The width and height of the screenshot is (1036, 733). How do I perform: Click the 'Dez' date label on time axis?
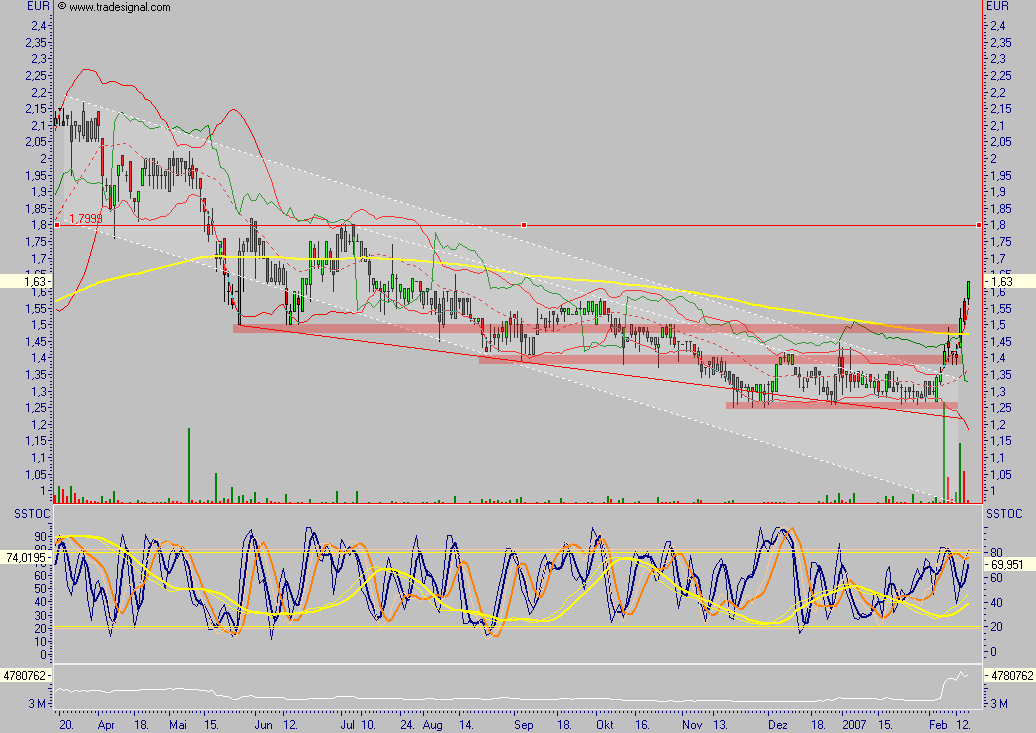tap(777, 724)
